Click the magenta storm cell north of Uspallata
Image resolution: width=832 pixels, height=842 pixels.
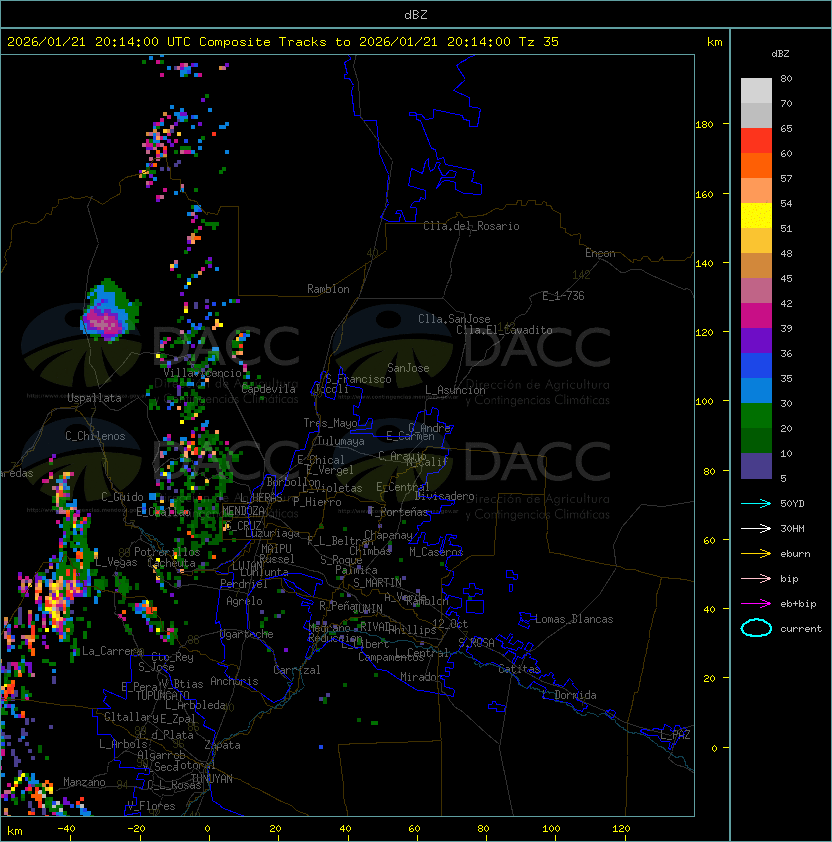(x=105, y=322)
